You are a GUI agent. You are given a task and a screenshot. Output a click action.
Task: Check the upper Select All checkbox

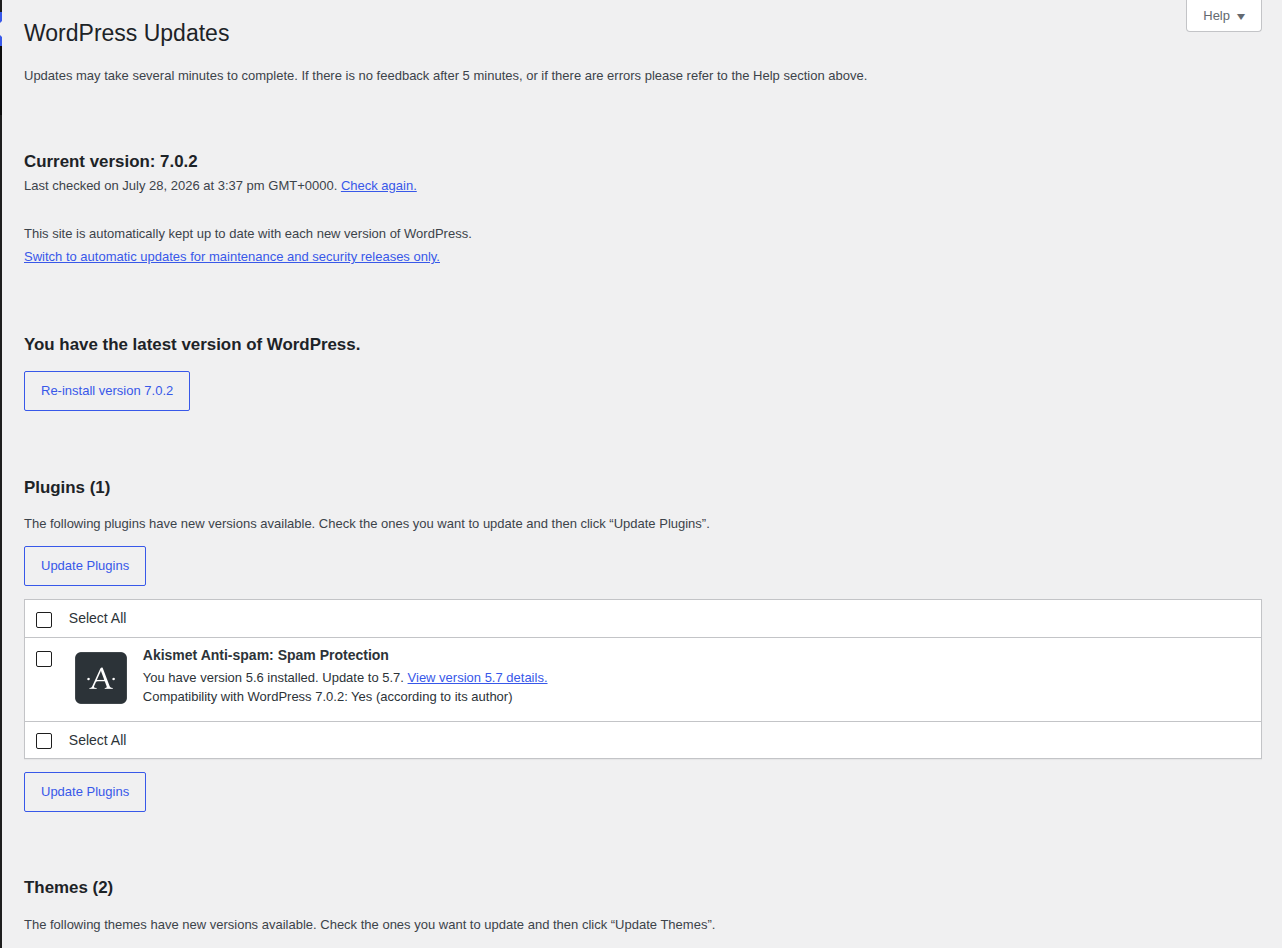point(44,620)
